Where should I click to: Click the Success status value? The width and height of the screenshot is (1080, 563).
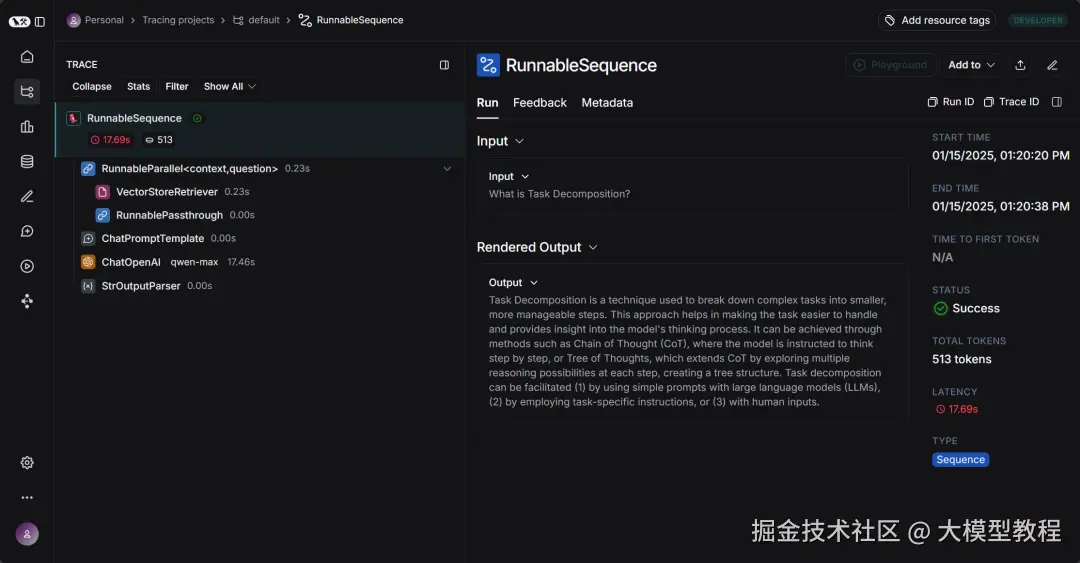966,308
